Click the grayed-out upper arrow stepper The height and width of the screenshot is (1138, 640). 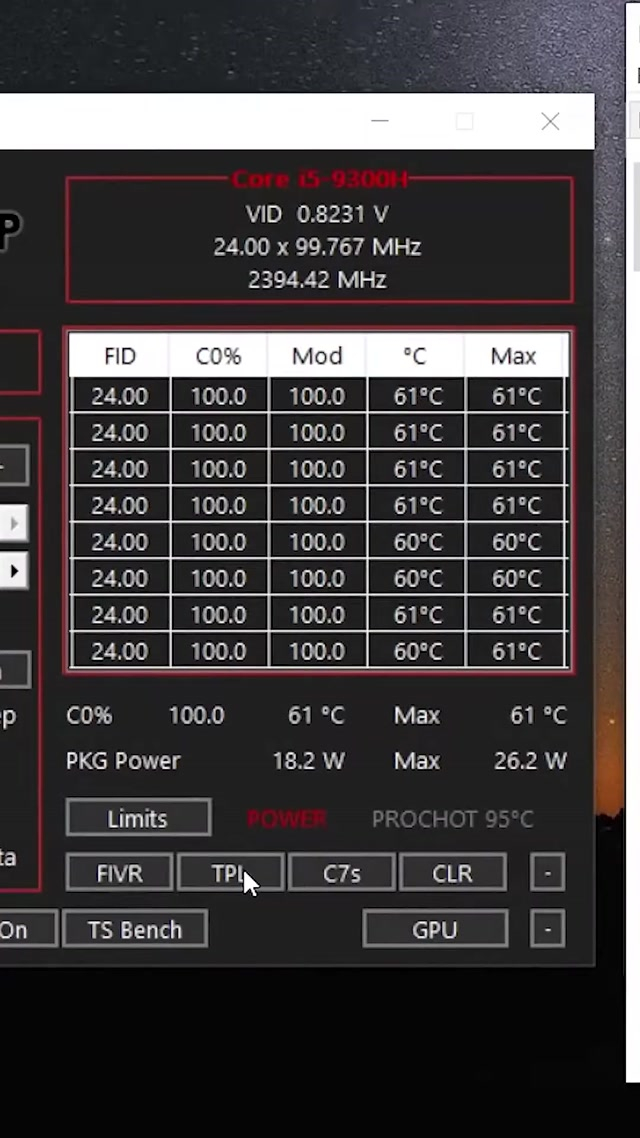pos(14,523)
